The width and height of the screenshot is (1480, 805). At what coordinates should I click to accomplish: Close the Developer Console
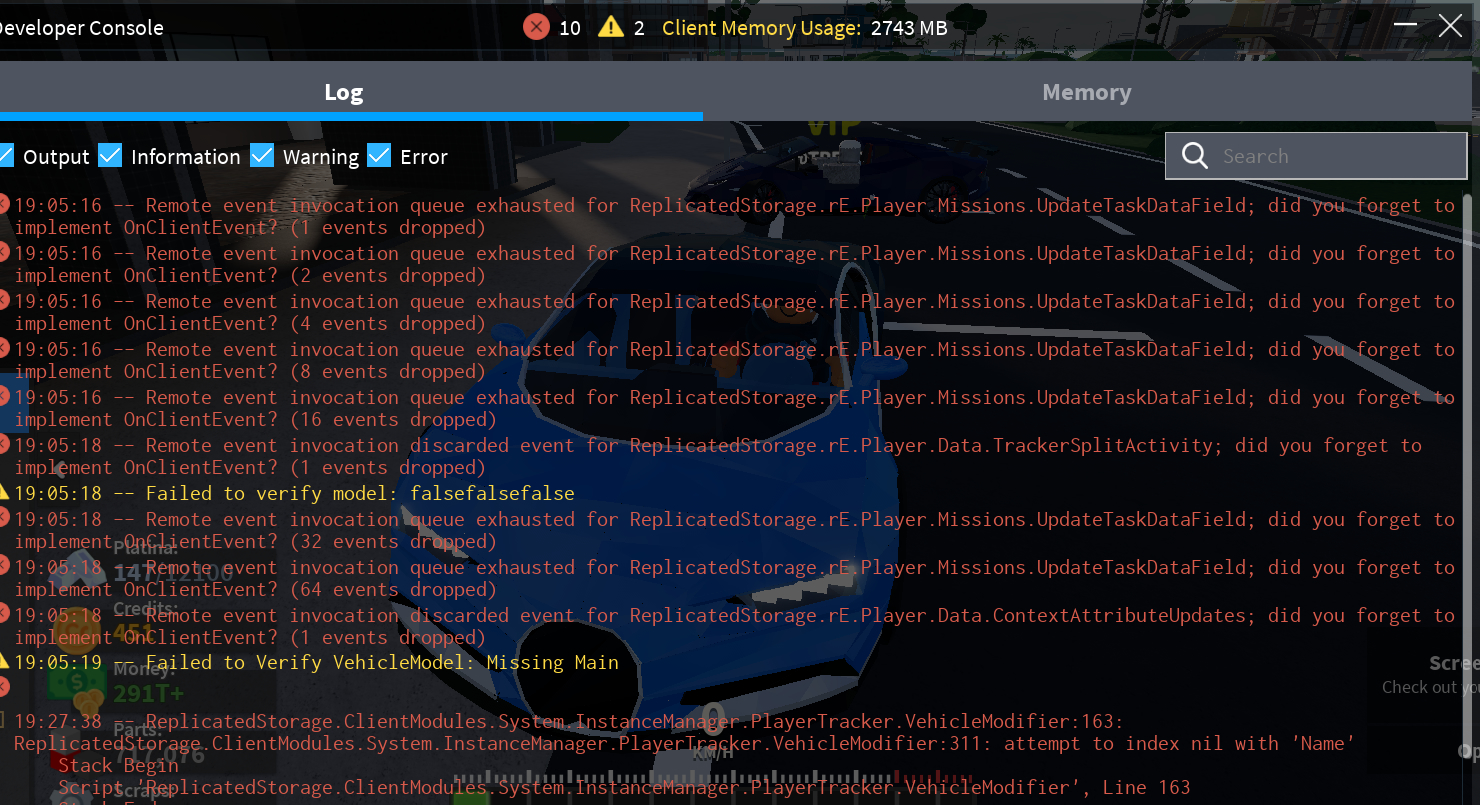(x=1450, y=27)
